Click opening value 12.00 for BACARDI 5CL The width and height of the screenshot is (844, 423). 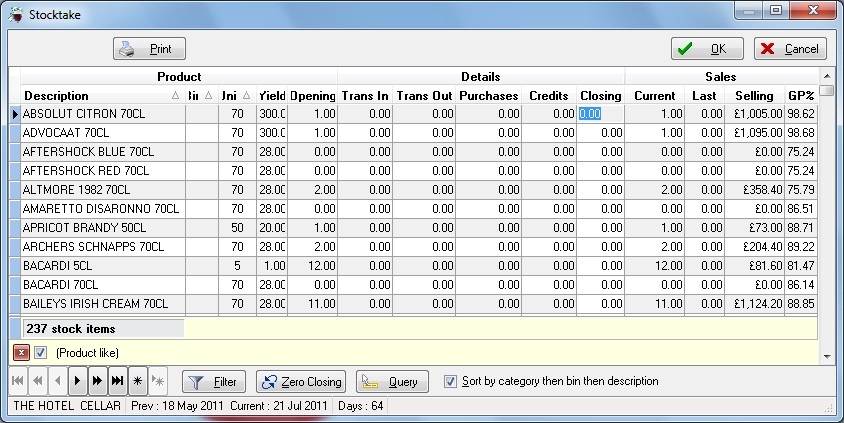coord(312,265)
